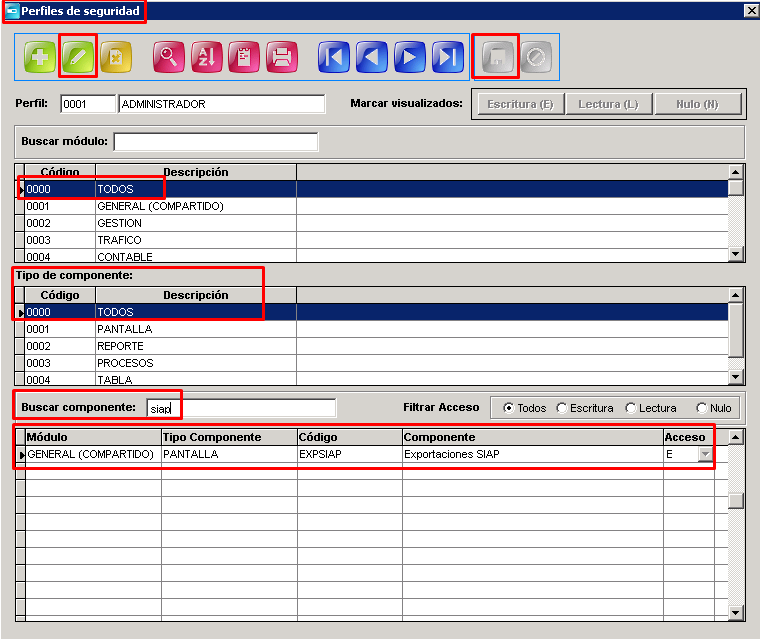
Task: Click the Exportaciones SIAP component cell
Action: point(532,454)
